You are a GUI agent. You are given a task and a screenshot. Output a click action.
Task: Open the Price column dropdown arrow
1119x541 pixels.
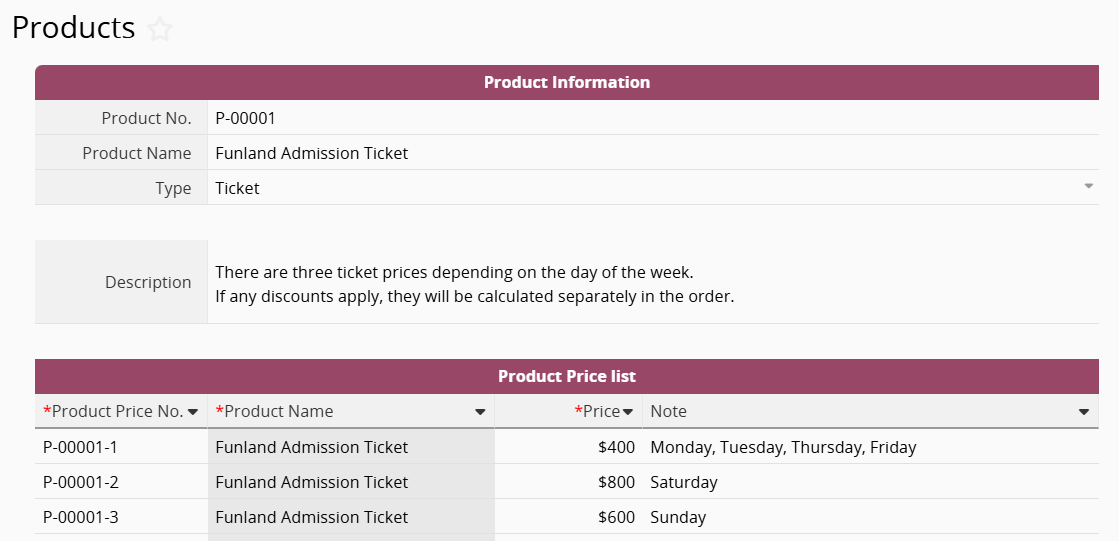point(628,412)
